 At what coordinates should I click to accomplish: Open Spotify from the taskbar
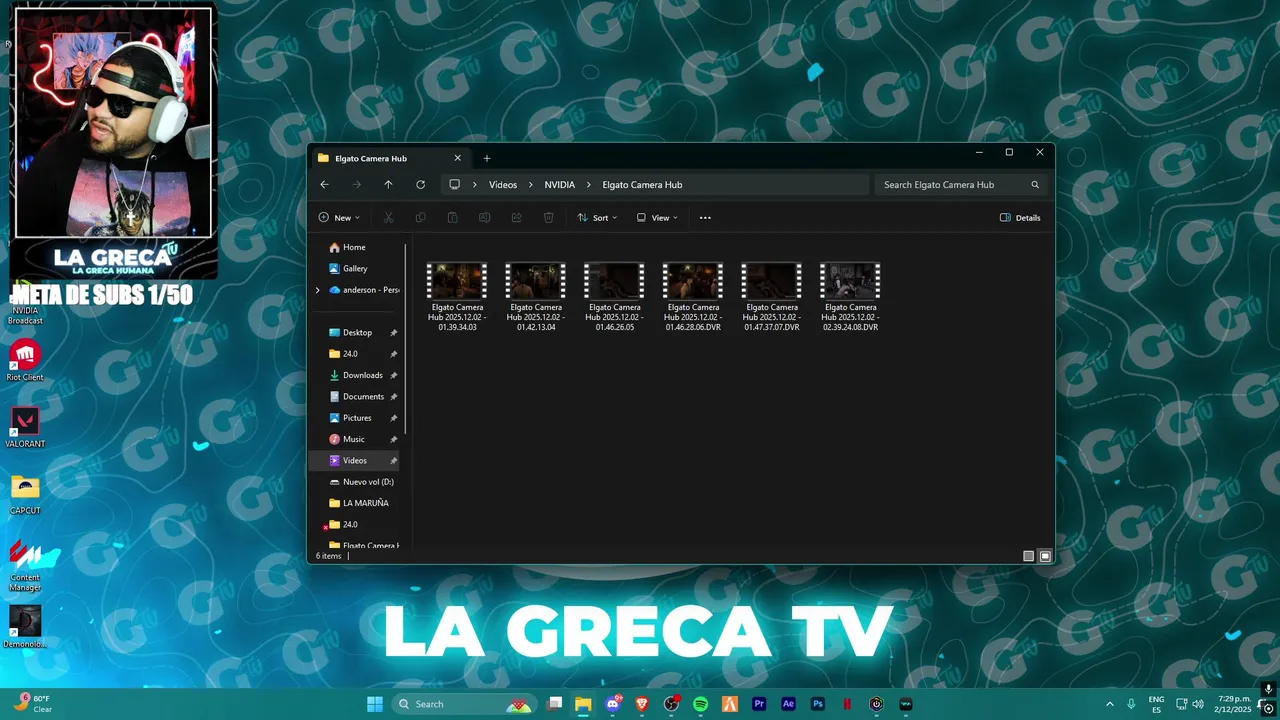(701, 704)
